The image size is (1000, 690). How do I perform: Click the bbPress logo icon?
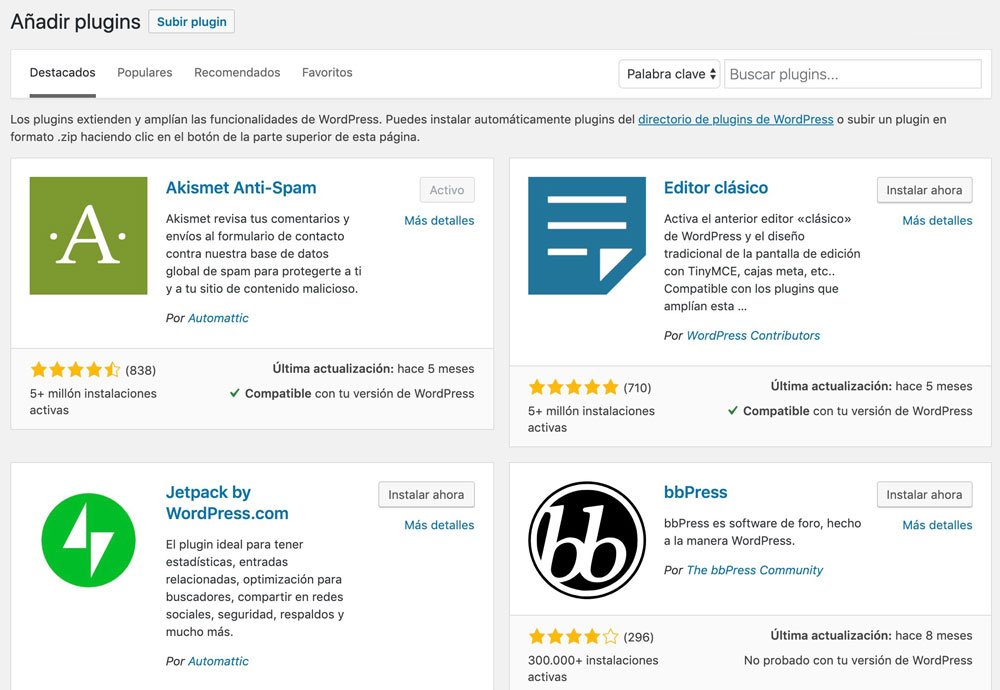point(586,540)
